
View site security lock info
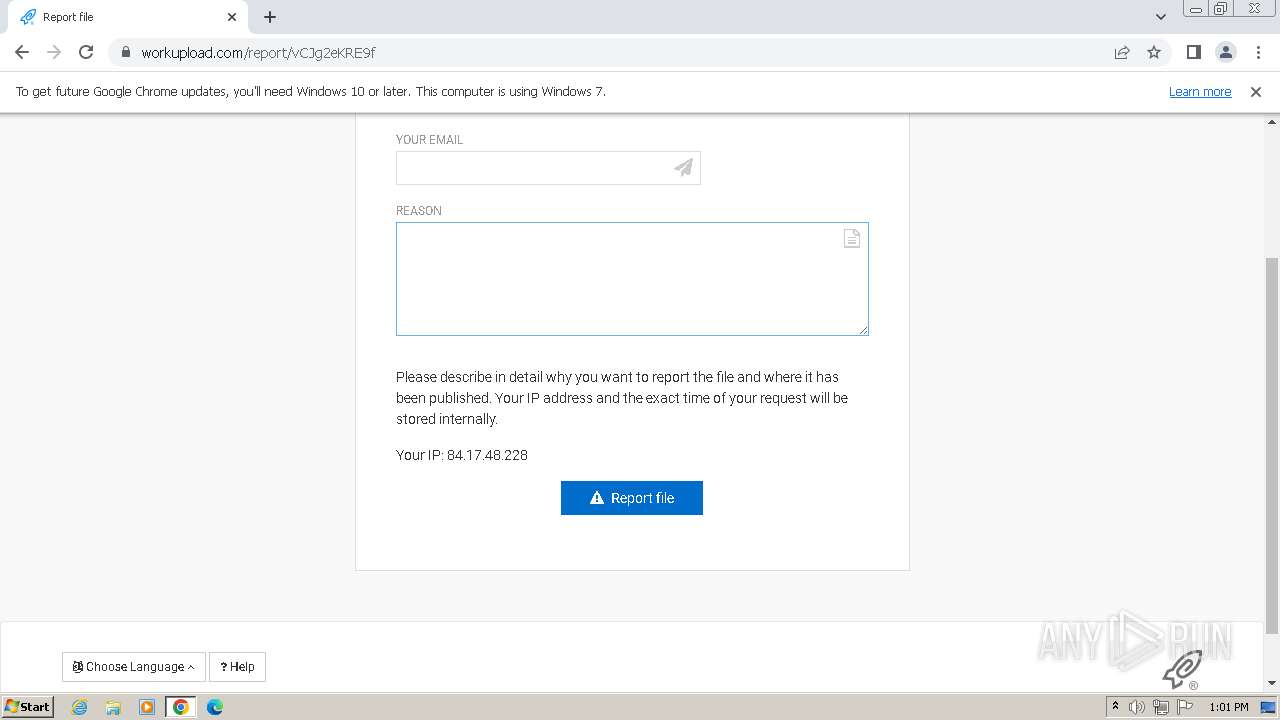click(126, 52)
